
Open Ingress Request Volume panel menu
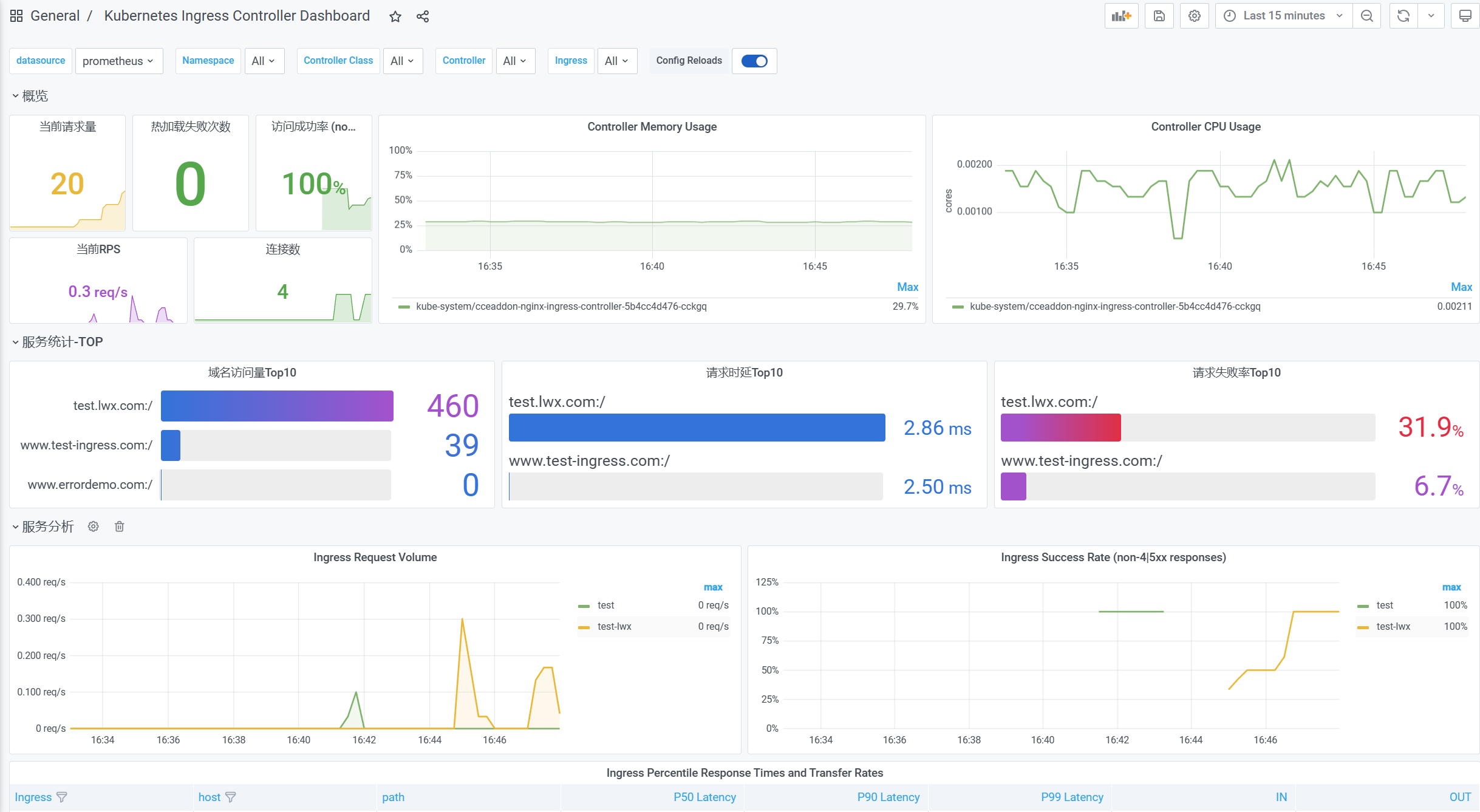[375, 557]
